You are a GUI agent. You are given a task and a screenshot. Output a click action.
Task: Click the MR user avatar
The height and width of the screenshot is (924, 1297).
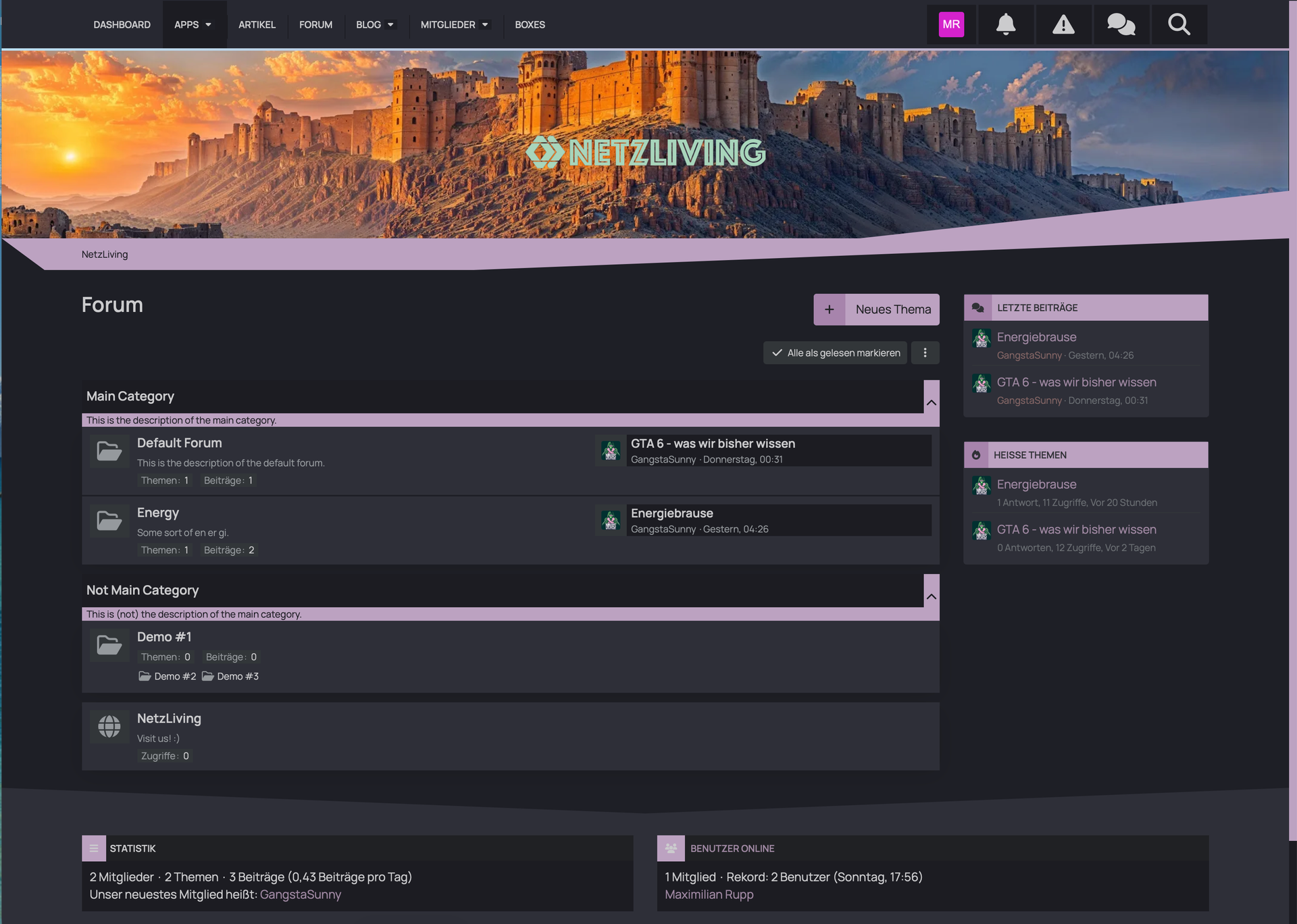951,25
